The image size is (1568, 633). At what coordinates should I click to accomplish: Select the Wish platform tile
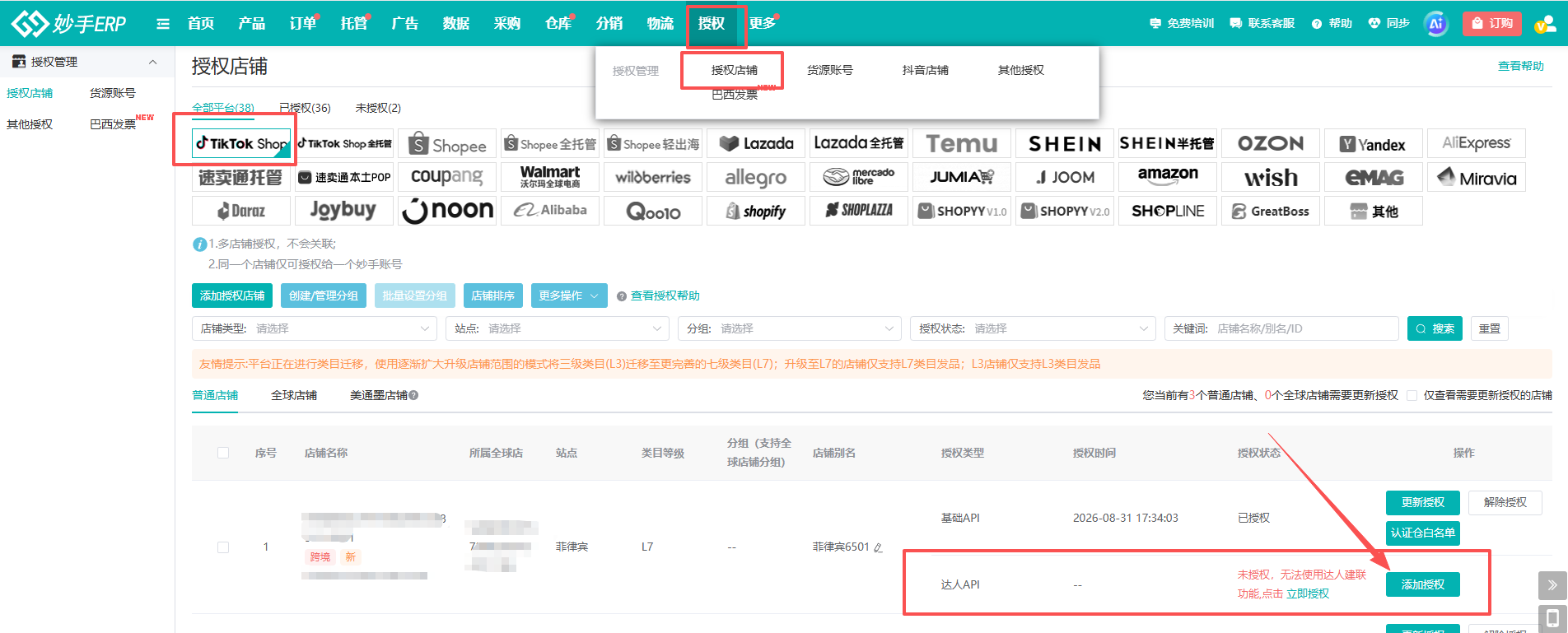(1271, 177)
